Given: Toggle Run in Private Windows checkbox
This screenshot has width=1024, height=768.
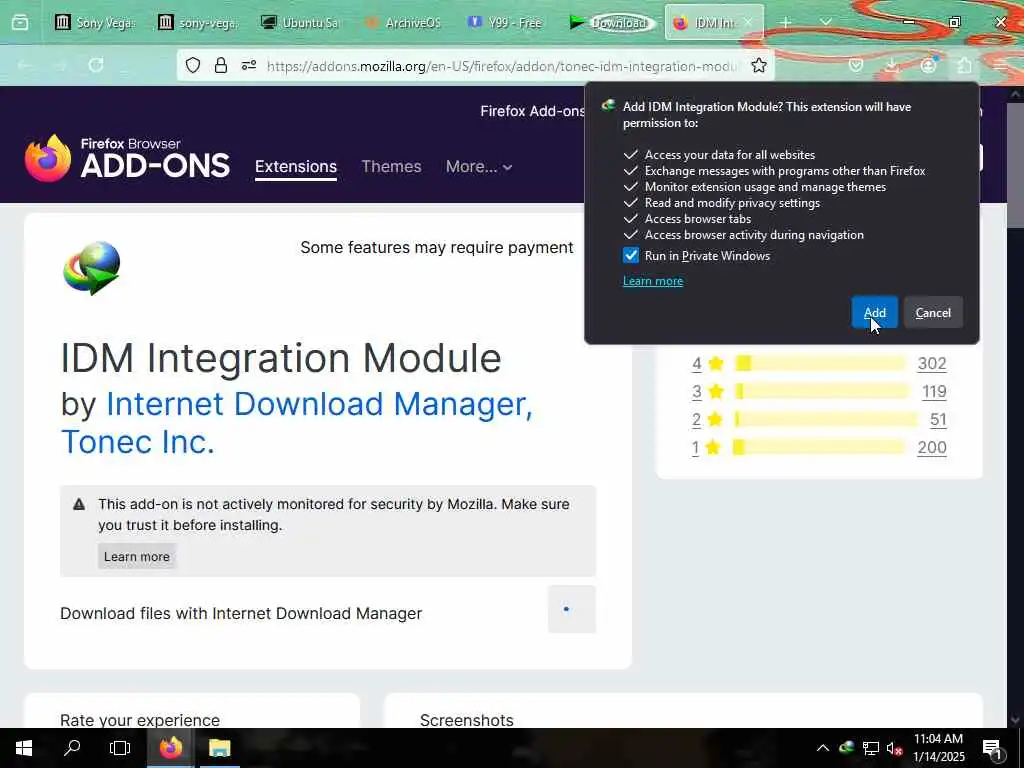Looking at the screenshot, I should pyautogui.click(x=630, y=255).
